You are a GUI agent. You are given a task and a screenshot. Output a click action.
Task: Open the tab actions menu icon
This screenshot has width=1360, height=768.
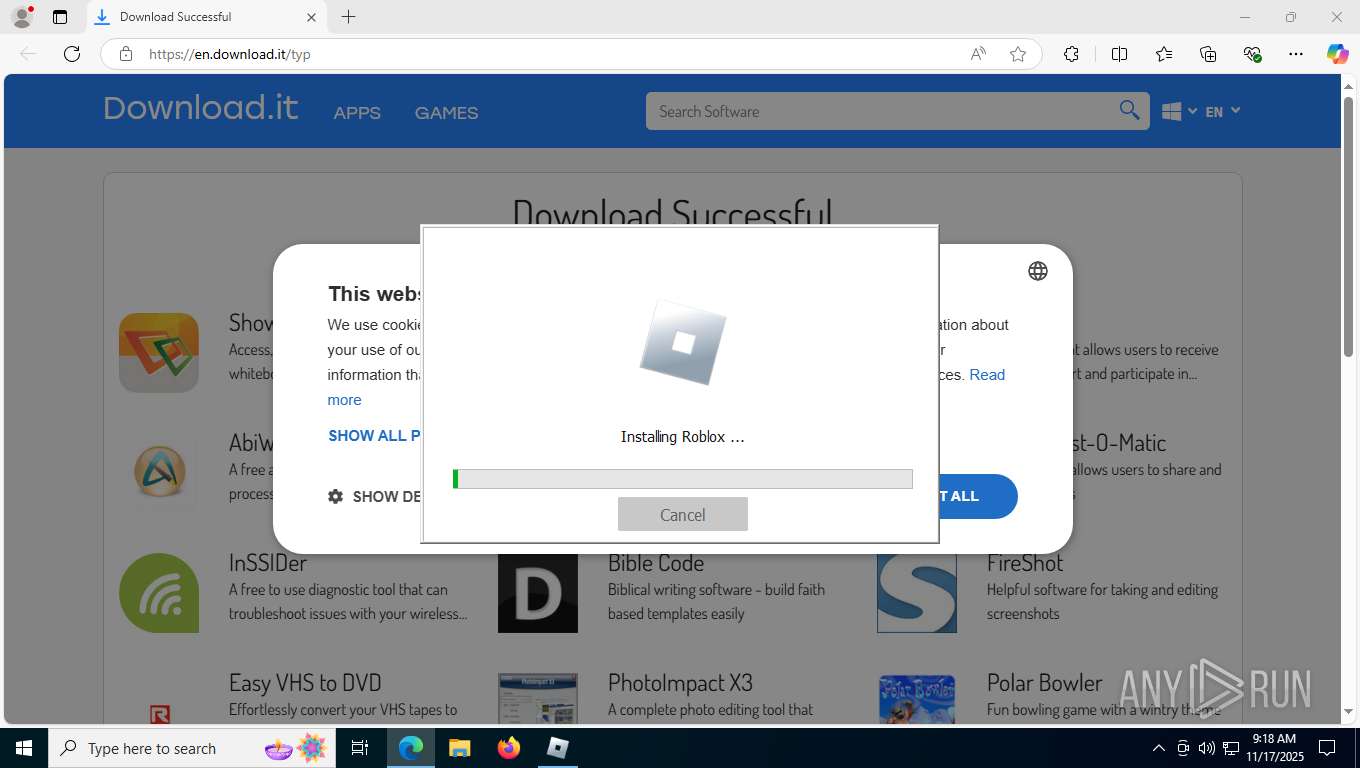(x=60, y=17)
